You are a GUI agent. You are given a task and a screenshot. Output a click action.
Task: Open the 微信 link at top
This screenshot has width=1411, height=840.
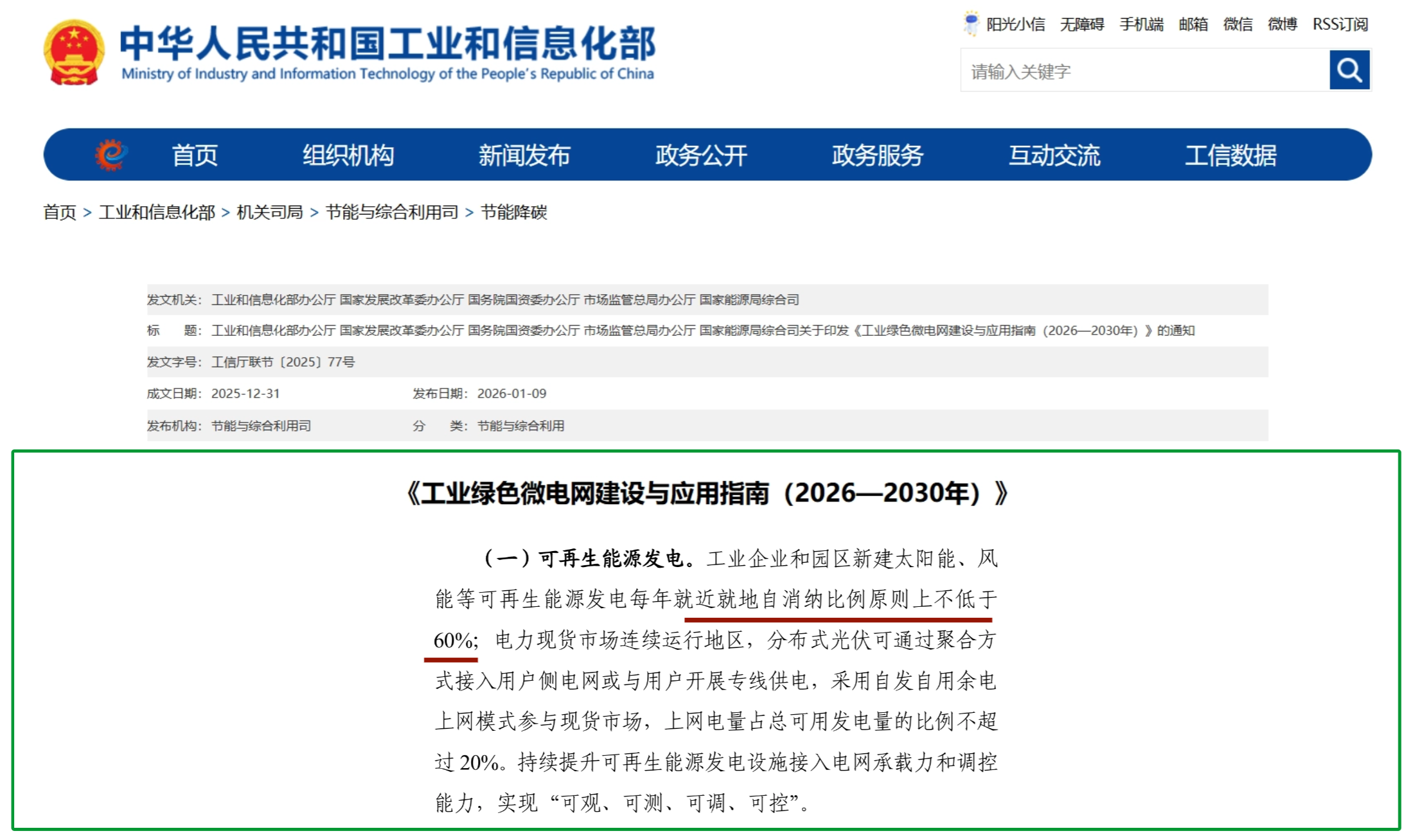pos(1238,24)
